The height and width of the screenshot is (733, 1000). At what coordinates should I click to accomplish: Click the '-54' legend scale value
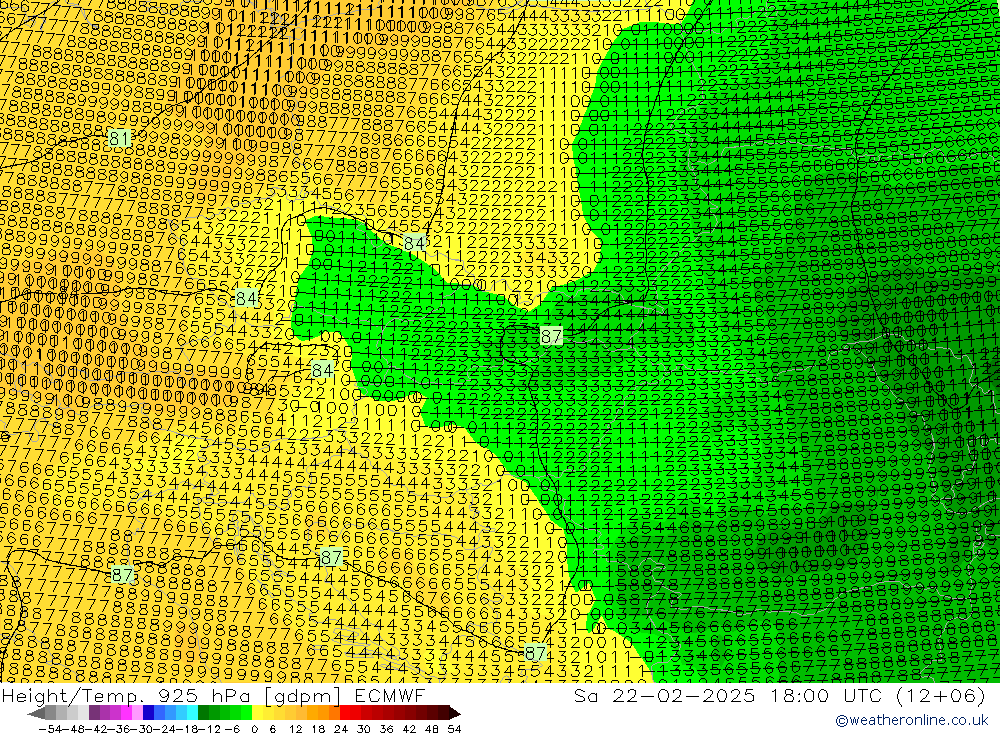pos(50,729)
